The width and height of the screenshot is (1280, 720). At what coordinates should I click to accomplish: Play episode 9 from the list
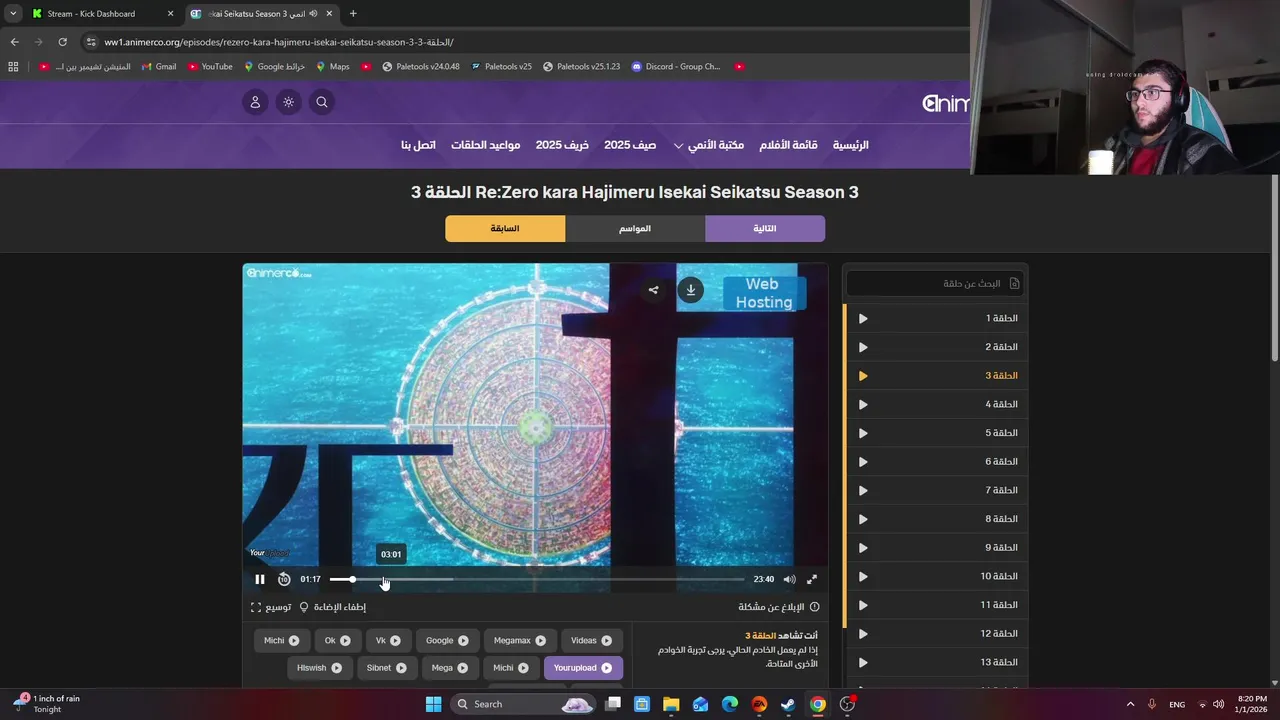[863, 548]
